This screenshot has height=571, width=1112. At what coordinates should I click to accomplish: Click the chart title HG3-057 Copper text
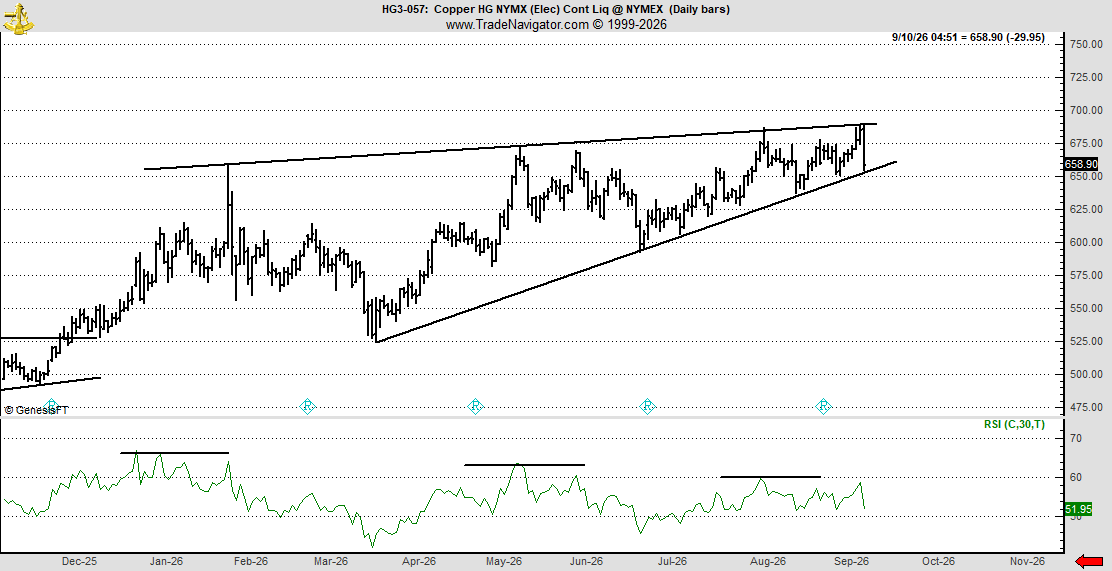click(x=556, y=9)
